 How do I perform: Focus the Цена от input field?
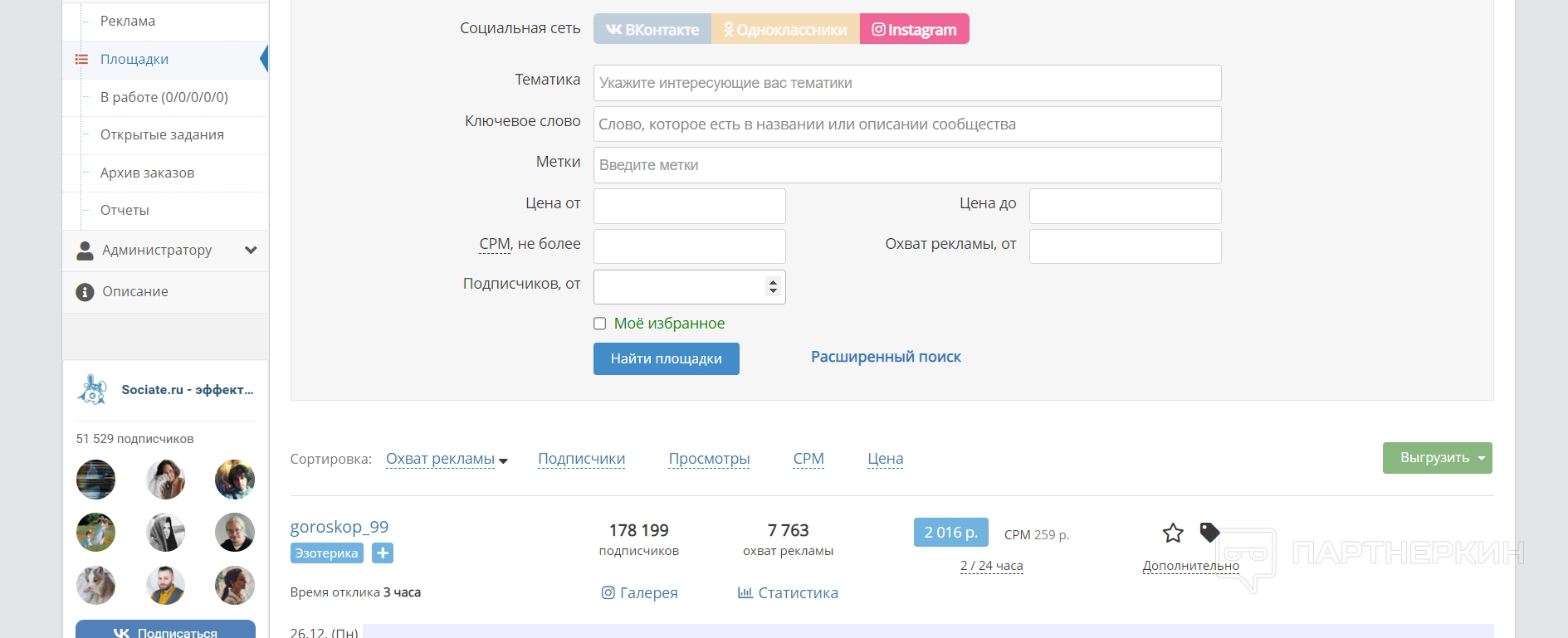click(690, 206)
